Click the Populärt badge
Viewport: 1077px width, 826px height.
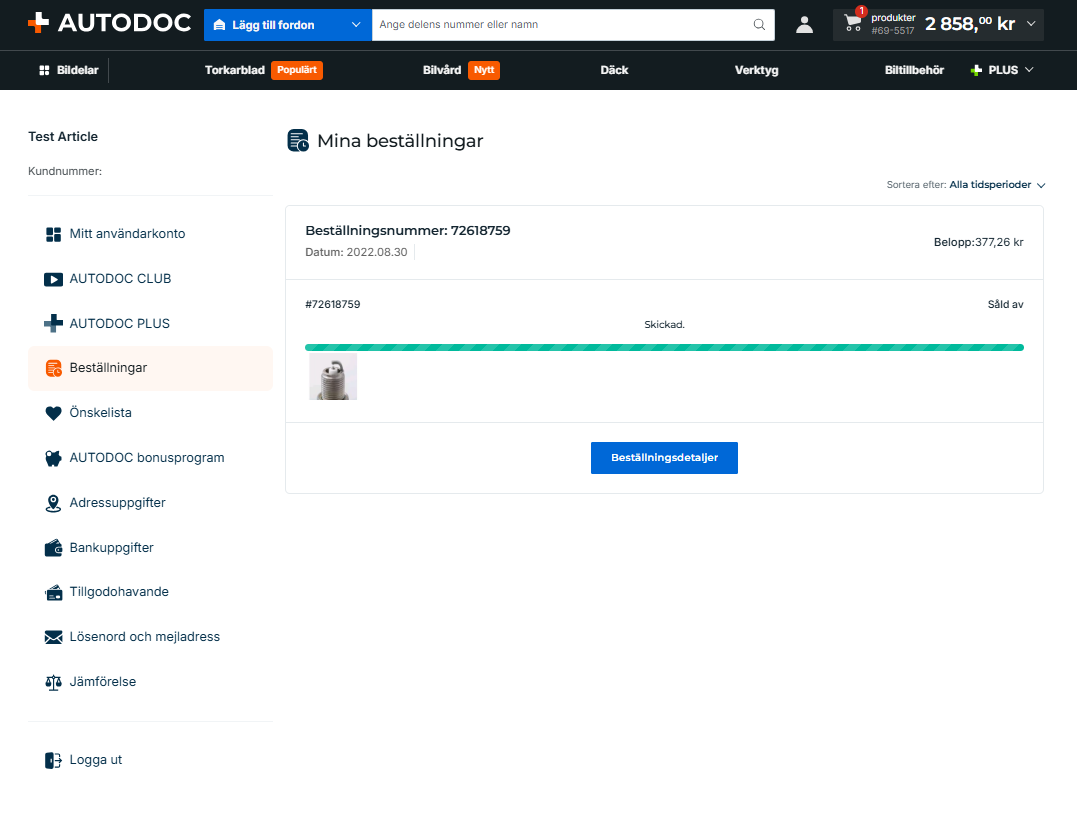pyautogui.click(x=297, y=70)
